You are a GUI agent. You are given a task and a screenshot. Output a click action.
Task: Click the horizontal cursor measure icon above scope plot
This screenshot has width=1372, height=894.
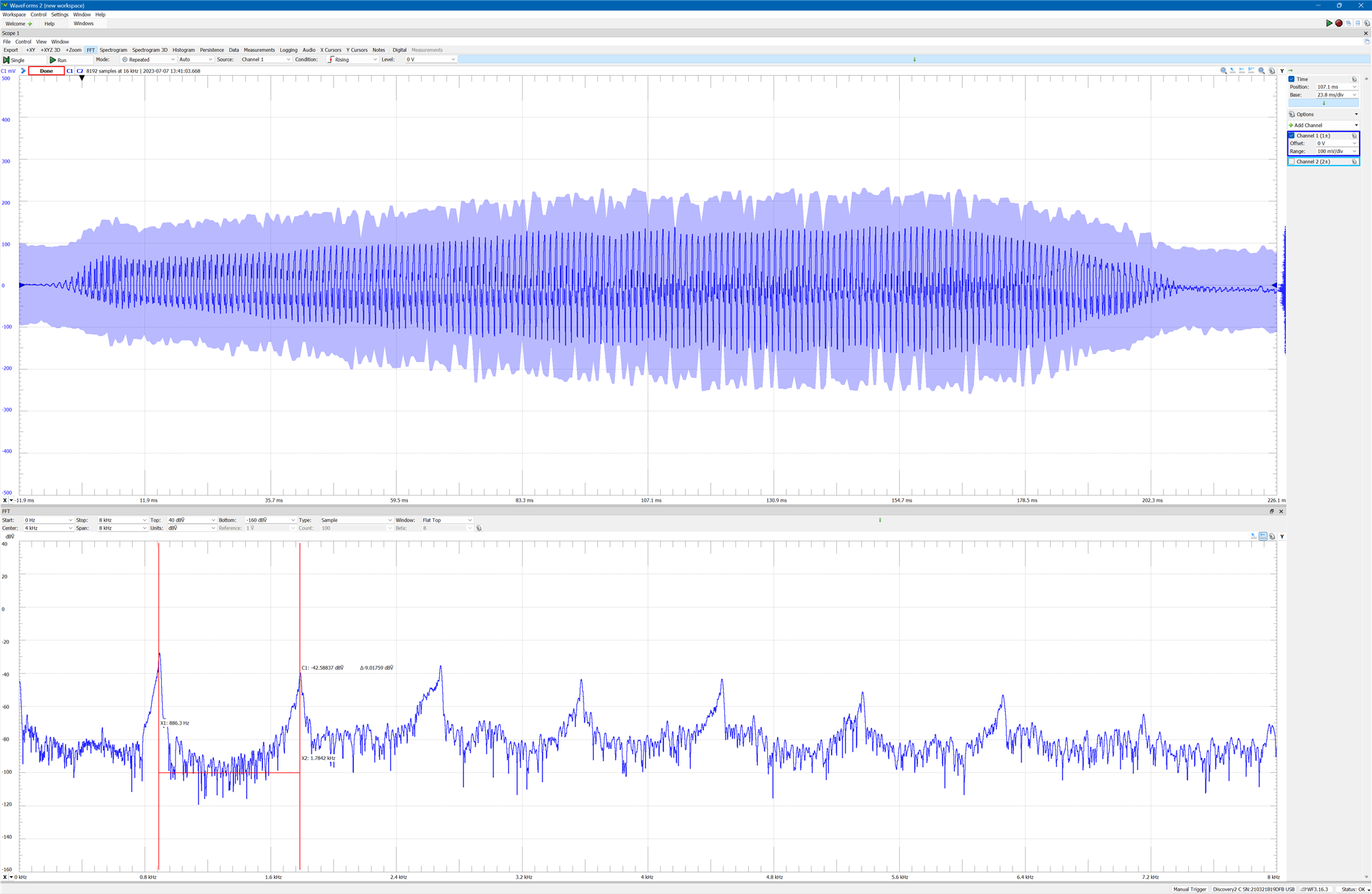pyautogui.click(x=1242, y=70)
